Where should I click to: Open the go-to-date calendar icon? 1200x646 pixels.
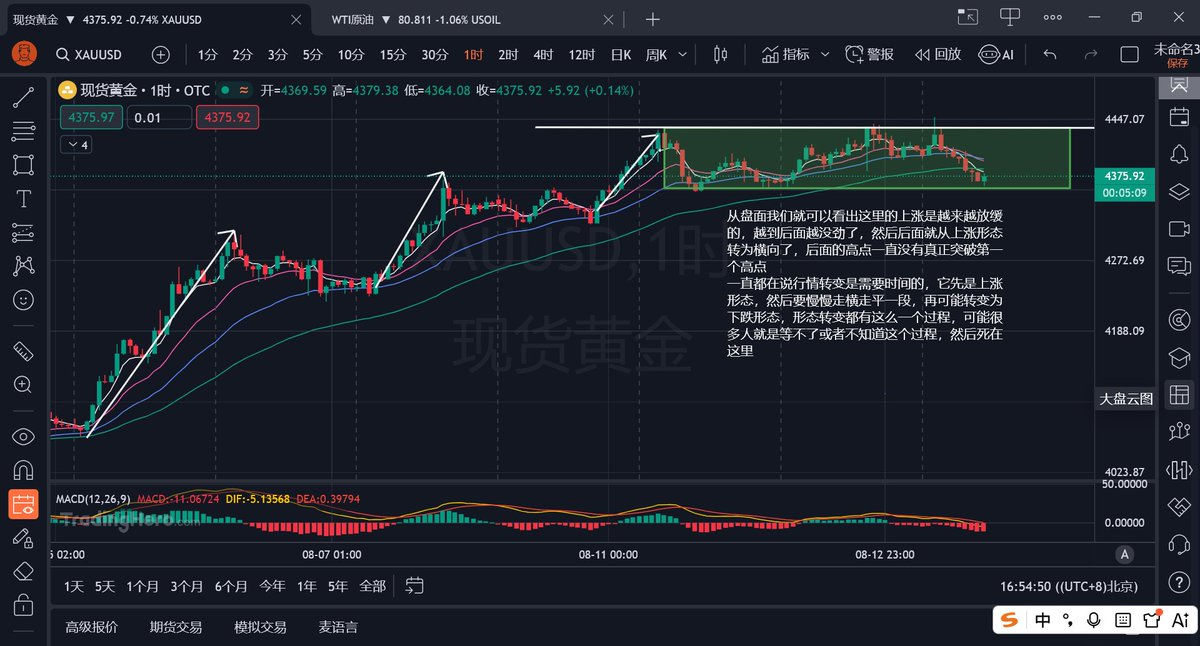pos(415,586)
